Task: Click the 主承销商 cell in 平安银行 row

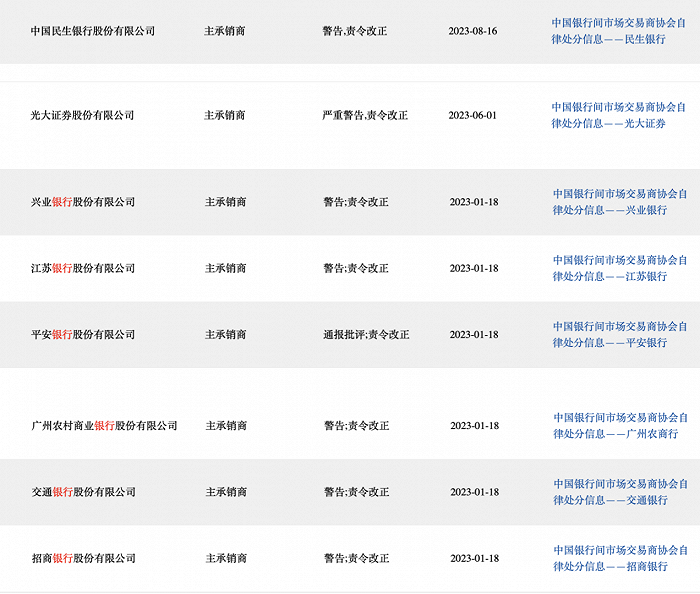Action: pos(225,335)
